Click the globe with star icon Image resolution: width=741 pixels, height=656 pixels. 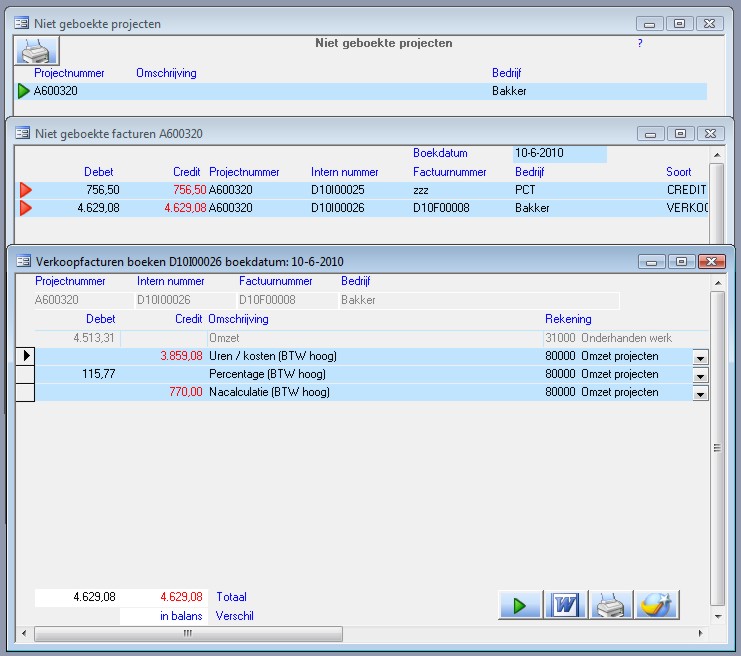pyautogui.click(x=656, y=605)
